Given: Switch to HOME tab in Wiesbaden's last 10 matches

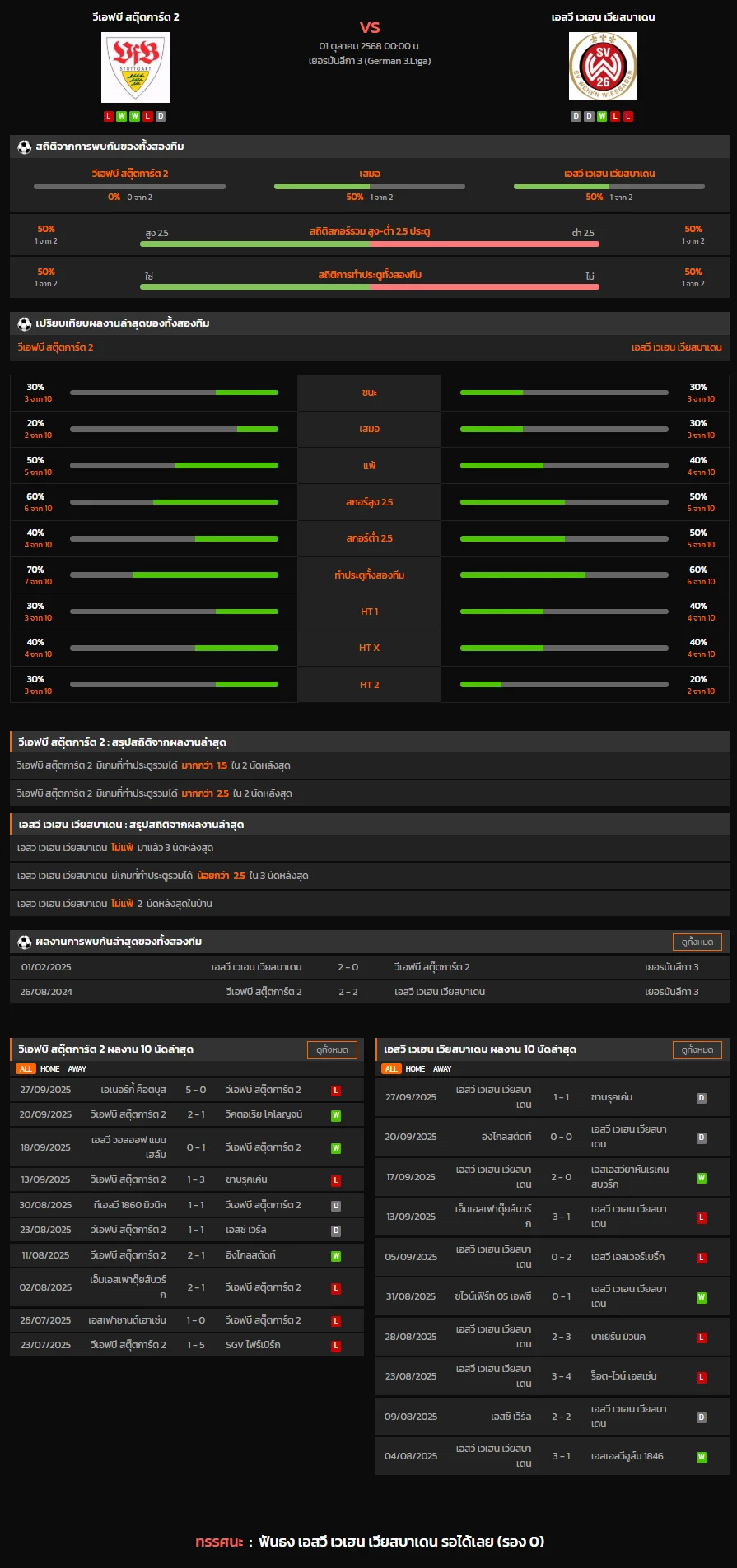Looking at the screenshot, I should coord(416,1069).
